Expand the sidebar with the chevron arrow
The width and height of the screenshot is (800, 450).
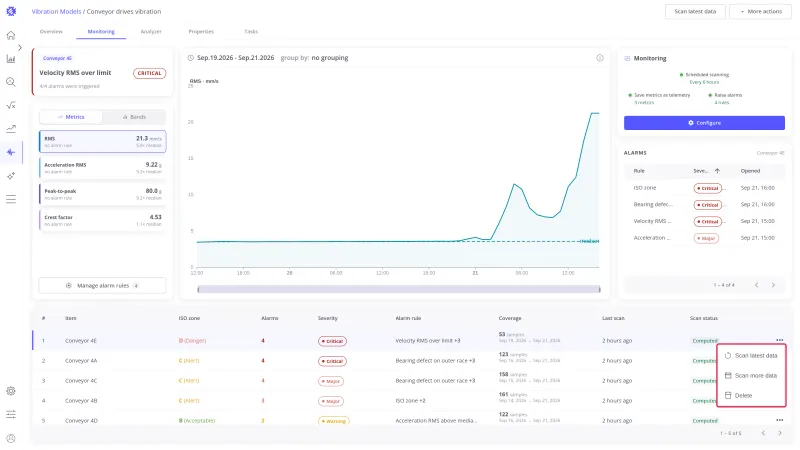click(x=20, y=47)
